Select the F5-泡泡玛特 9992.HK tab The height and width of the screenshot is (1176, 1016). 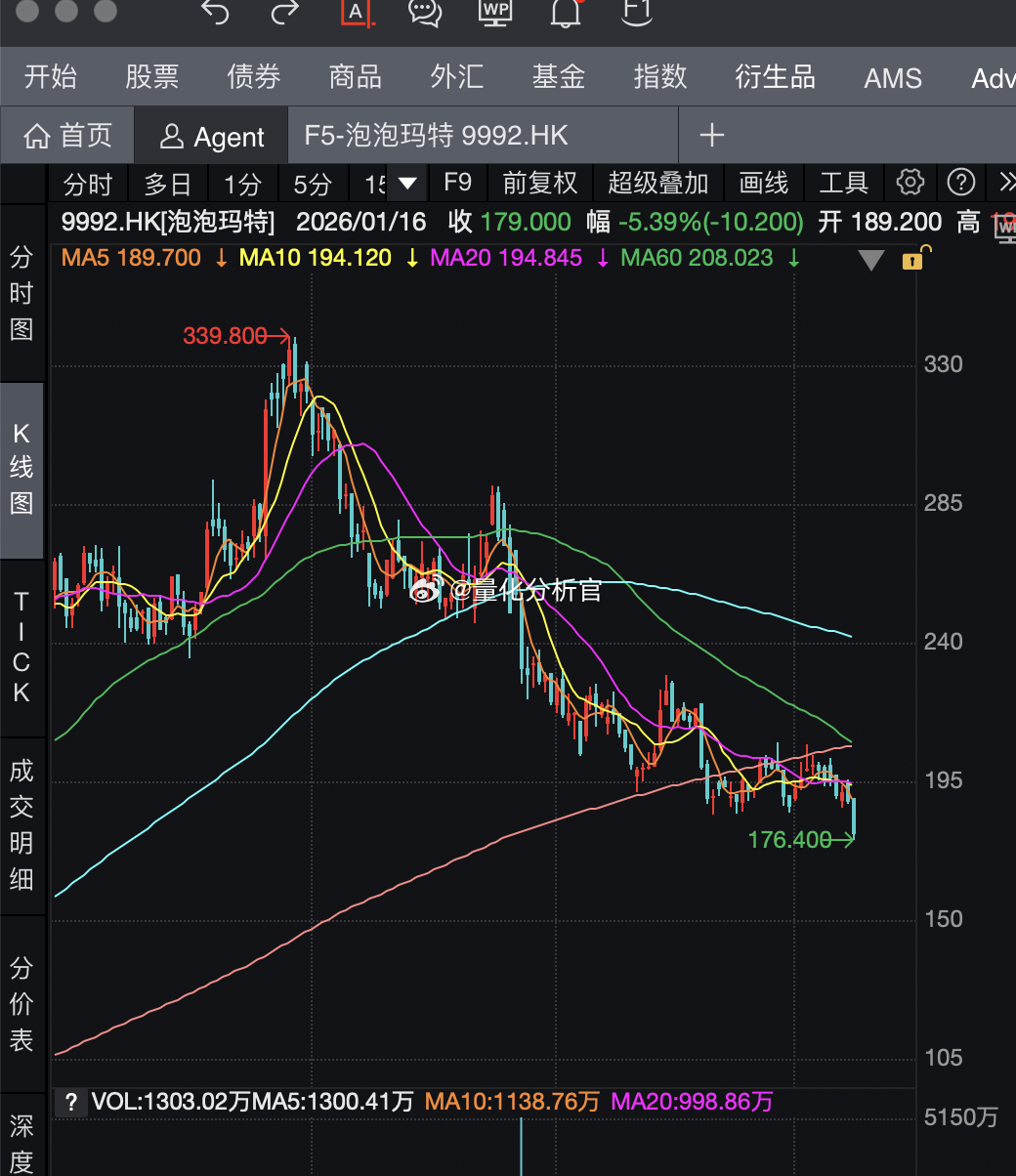pos(483,136)
